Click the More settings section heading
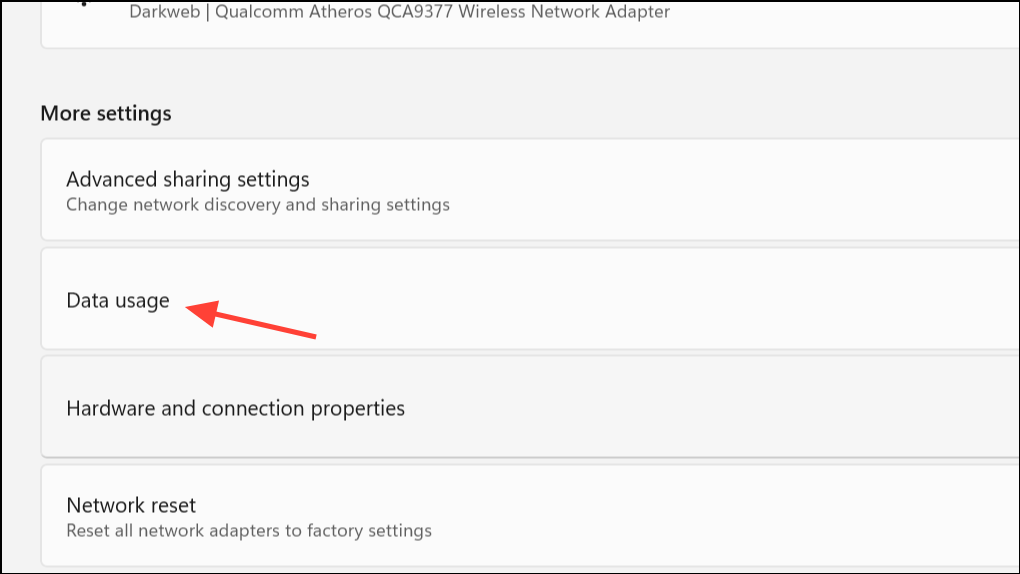This screenshot has height=574, width=1020. [106, 113]
